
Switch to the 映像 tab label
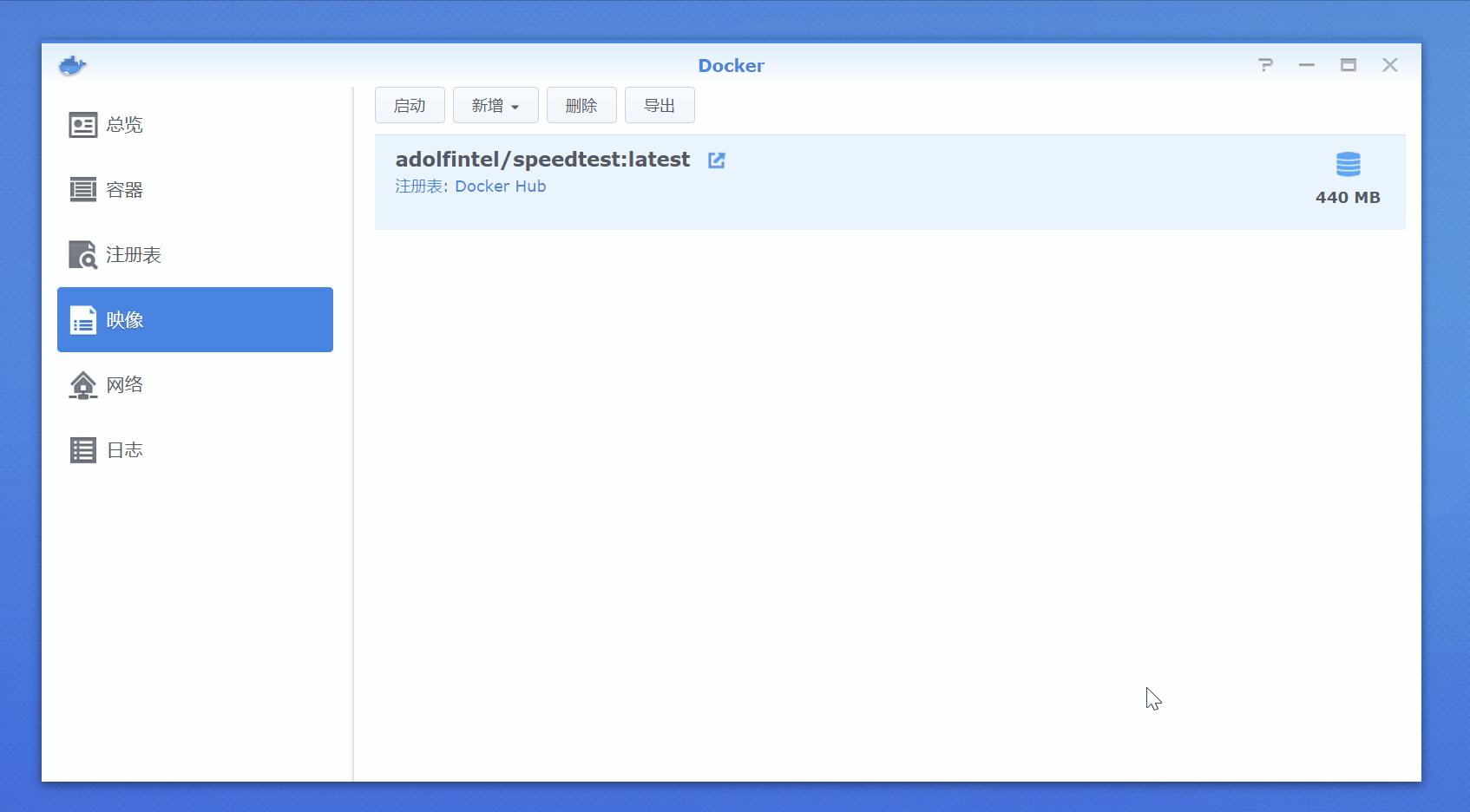(125, 320)
